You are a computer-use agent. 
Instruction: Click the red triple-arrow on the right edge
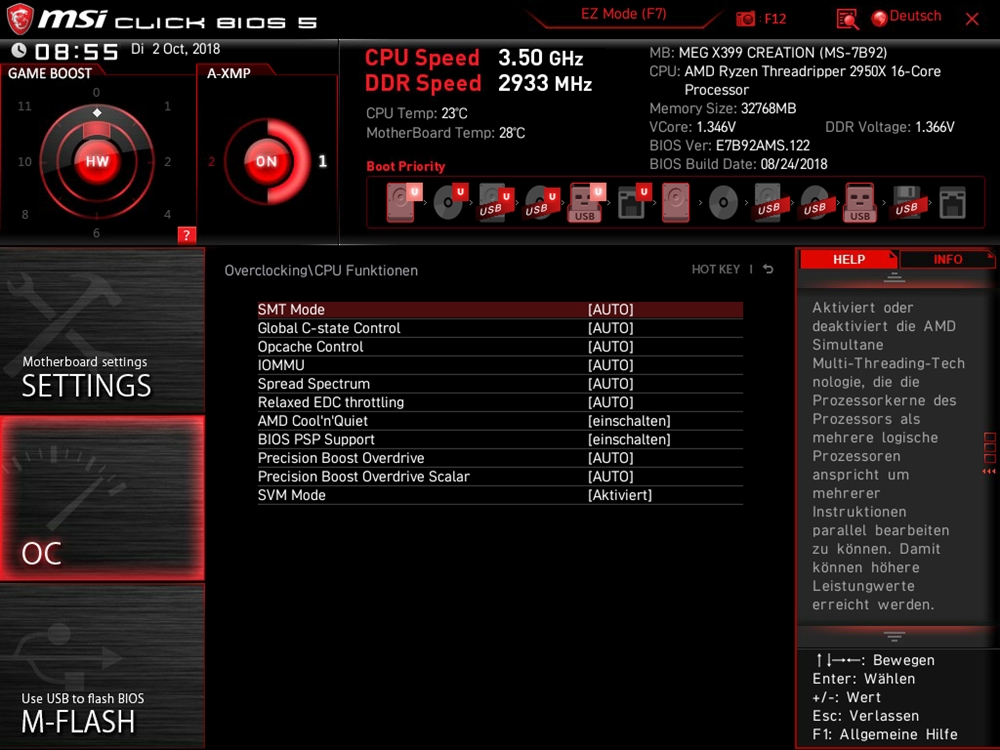(989, 471)
